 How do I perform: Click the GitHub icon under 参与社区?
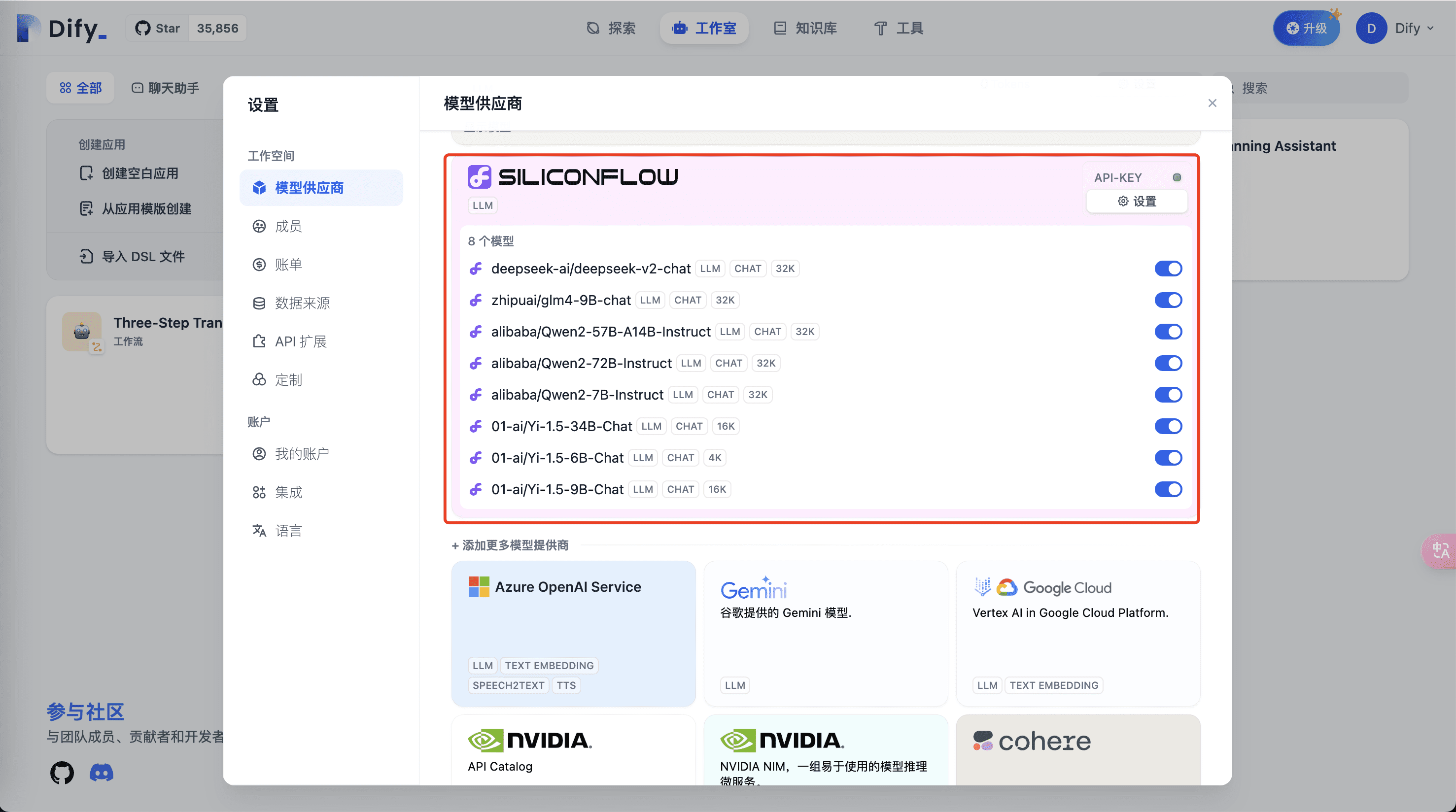click(62, 773)
